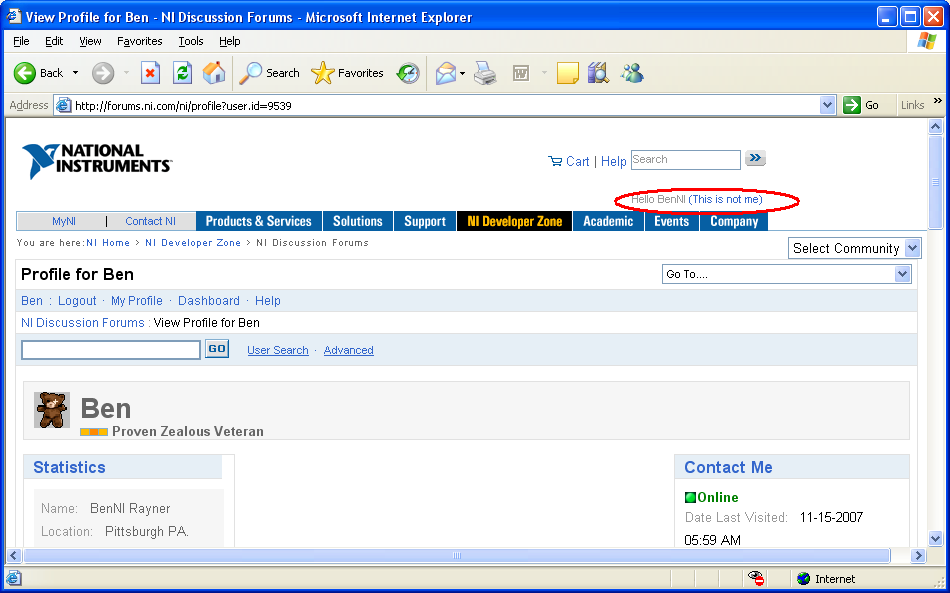Click the page icon in the address bar
This screenshot has width=950, height=593.
[x=63, y=105]
